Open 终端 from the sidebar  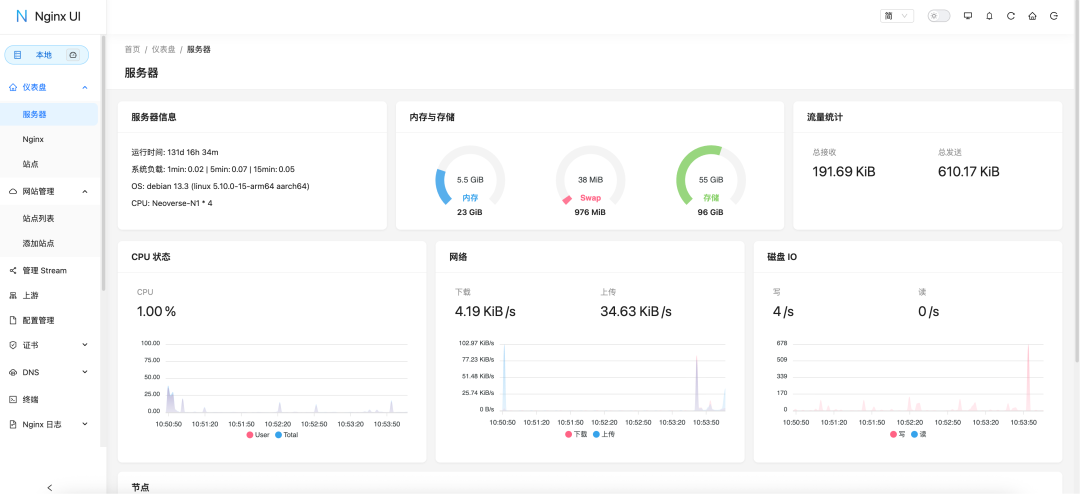[x=31, y=398]
